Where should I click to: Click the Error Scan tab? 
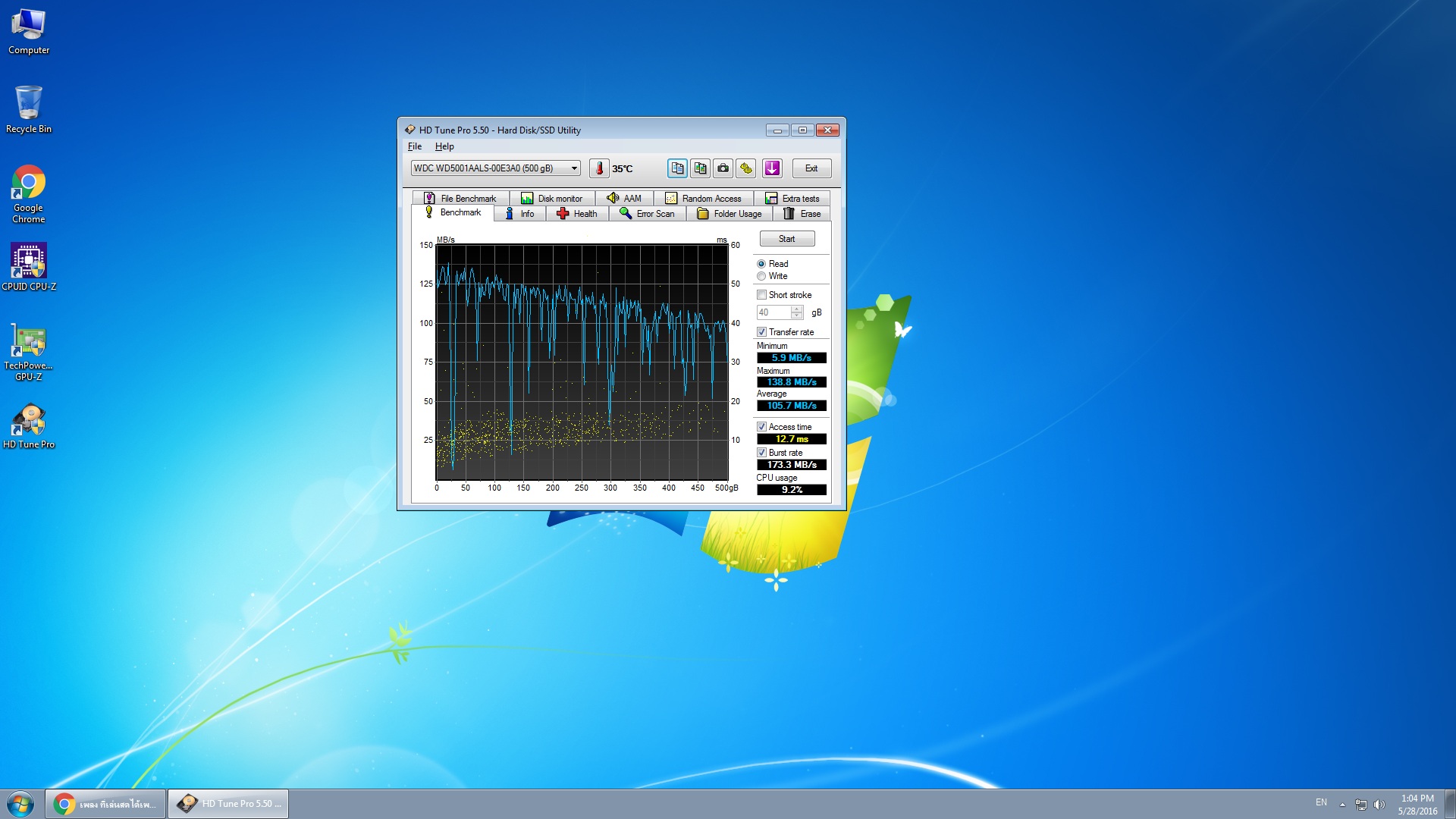[x=647, y=214]
